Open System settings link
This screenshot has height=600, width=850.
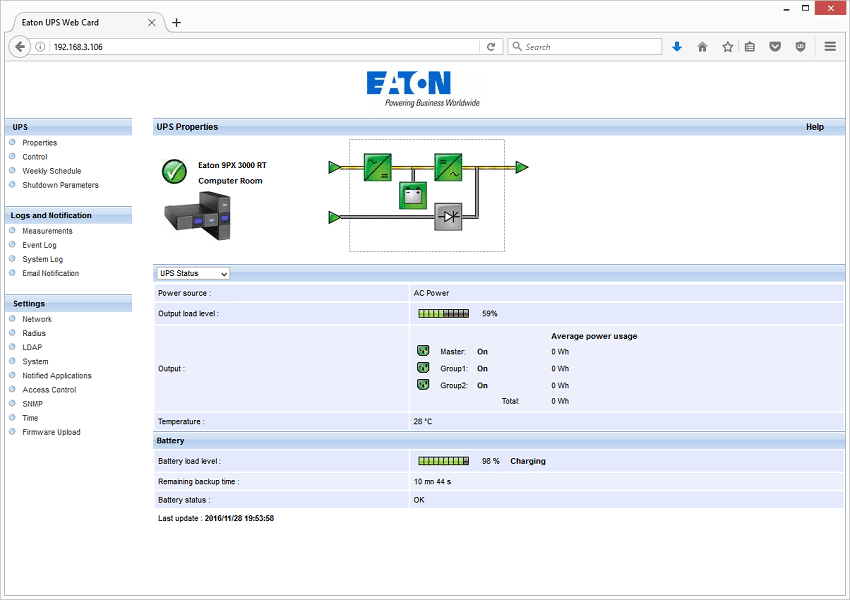[35, 362]
